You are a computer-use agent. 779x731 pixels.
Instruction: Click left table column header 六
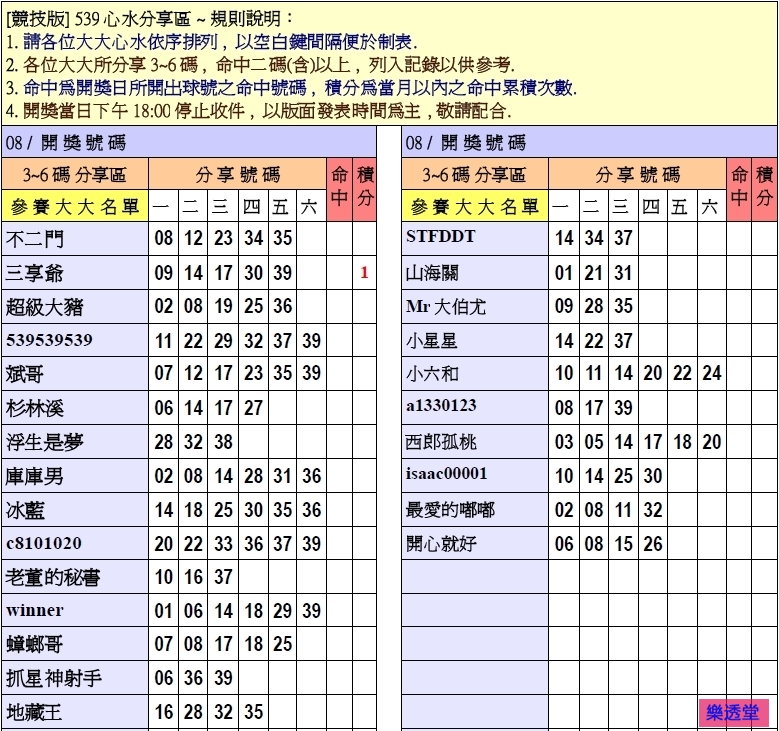[312, 206]
